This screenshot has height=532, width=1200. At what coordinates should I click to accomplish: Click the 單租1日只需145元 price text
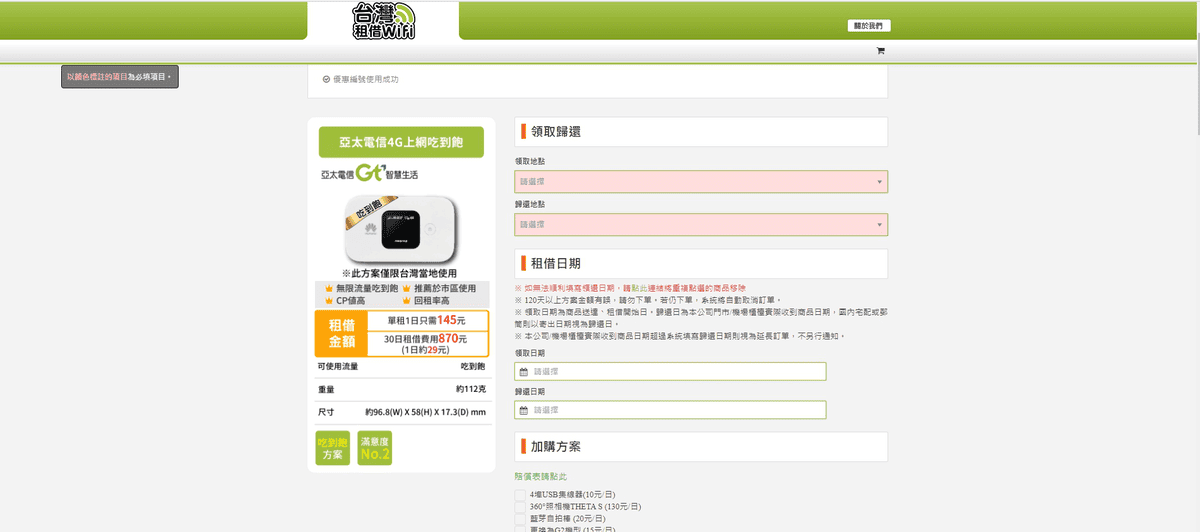point(425,320)
